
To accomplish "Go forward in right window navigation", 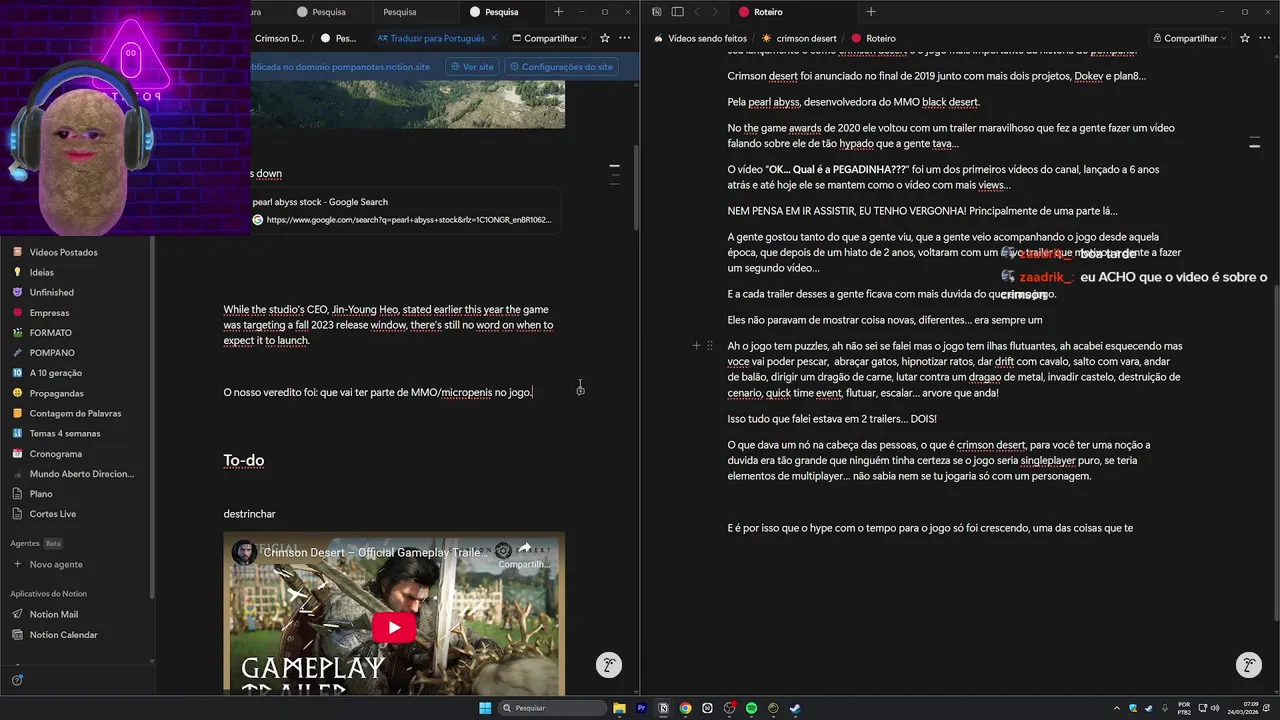I will tap(717, 12).
